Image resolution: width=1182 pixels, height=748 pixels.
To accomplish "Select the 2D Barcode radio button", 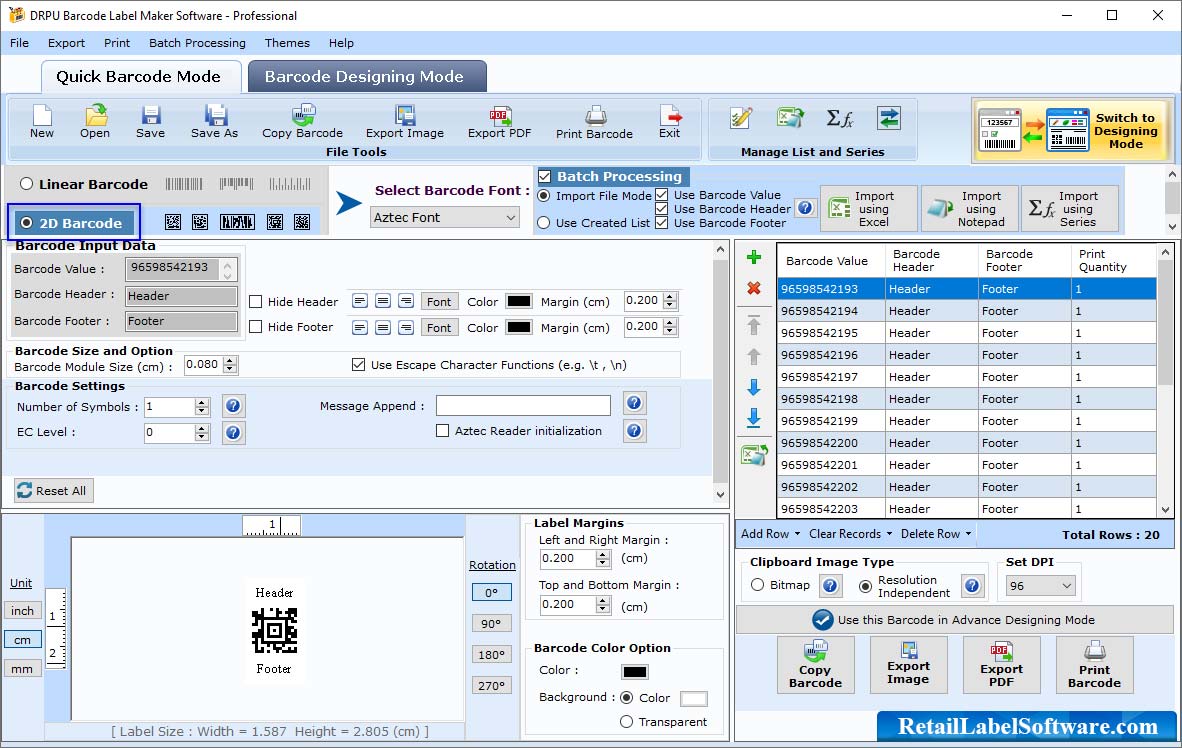I will coord(26,223).
